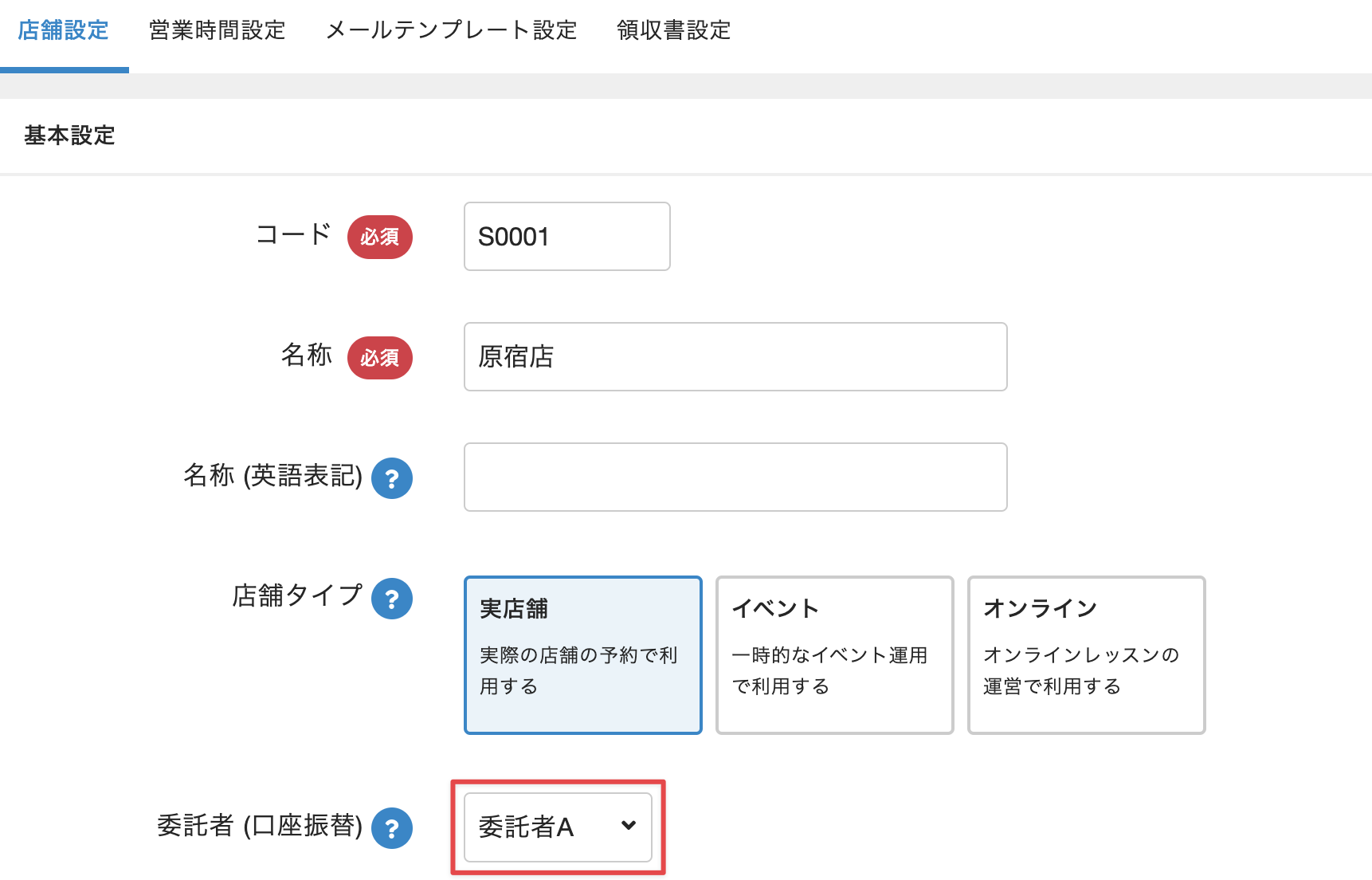
Task: Click the empty 名称 (英語表記) input
Action: (735, 477)
